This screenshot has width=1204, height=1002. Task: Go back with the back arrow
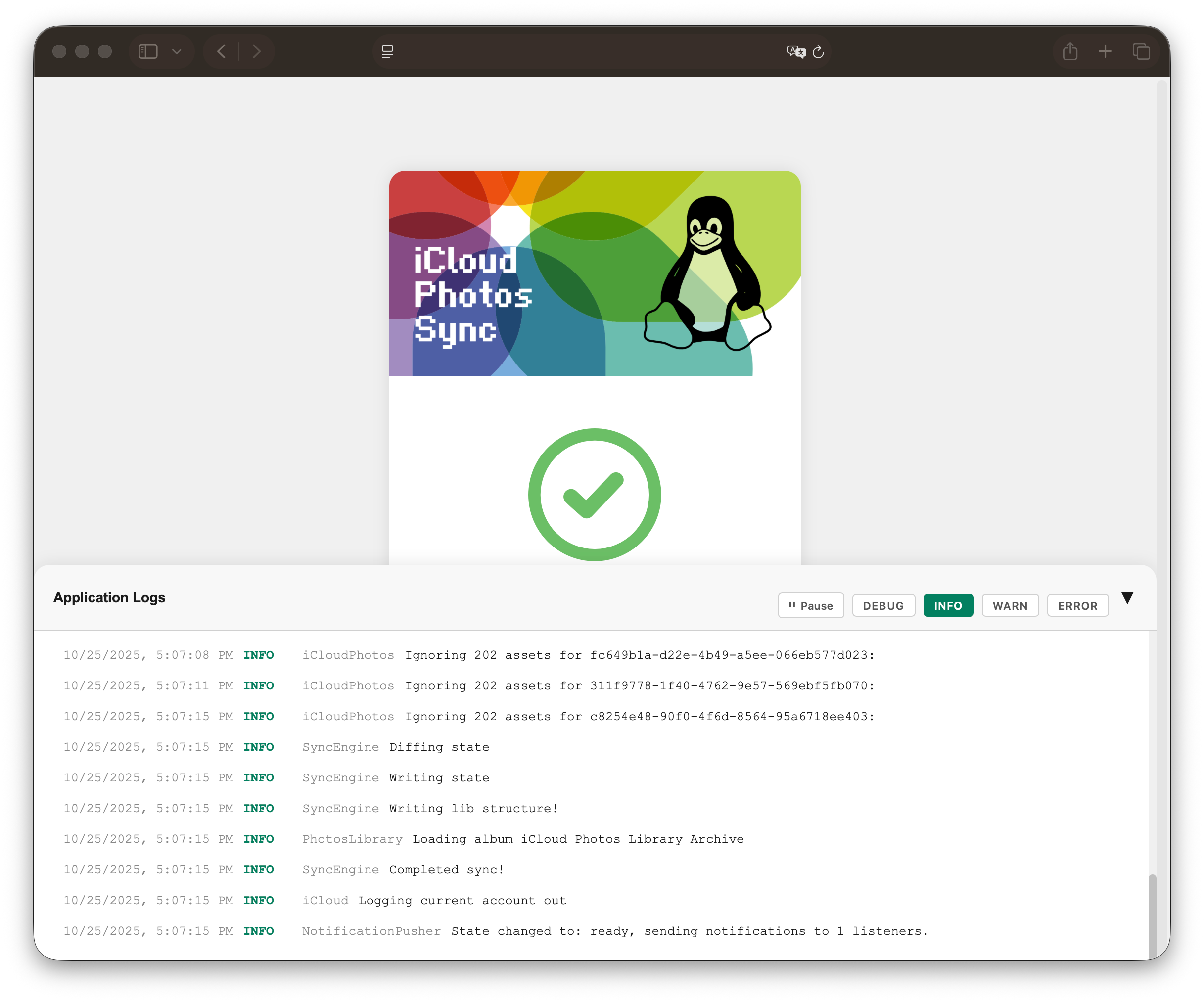pos(221,51)
